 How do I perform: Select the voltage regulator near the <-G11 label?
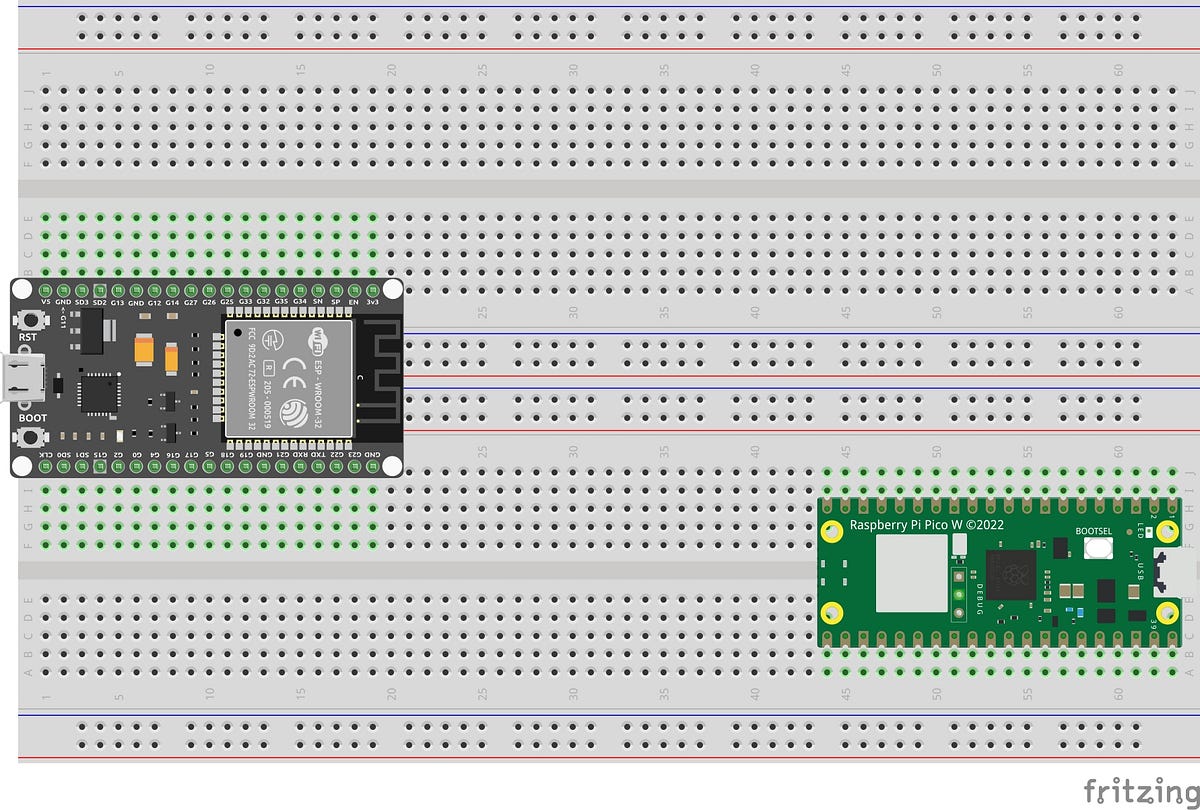coord(93,331)
